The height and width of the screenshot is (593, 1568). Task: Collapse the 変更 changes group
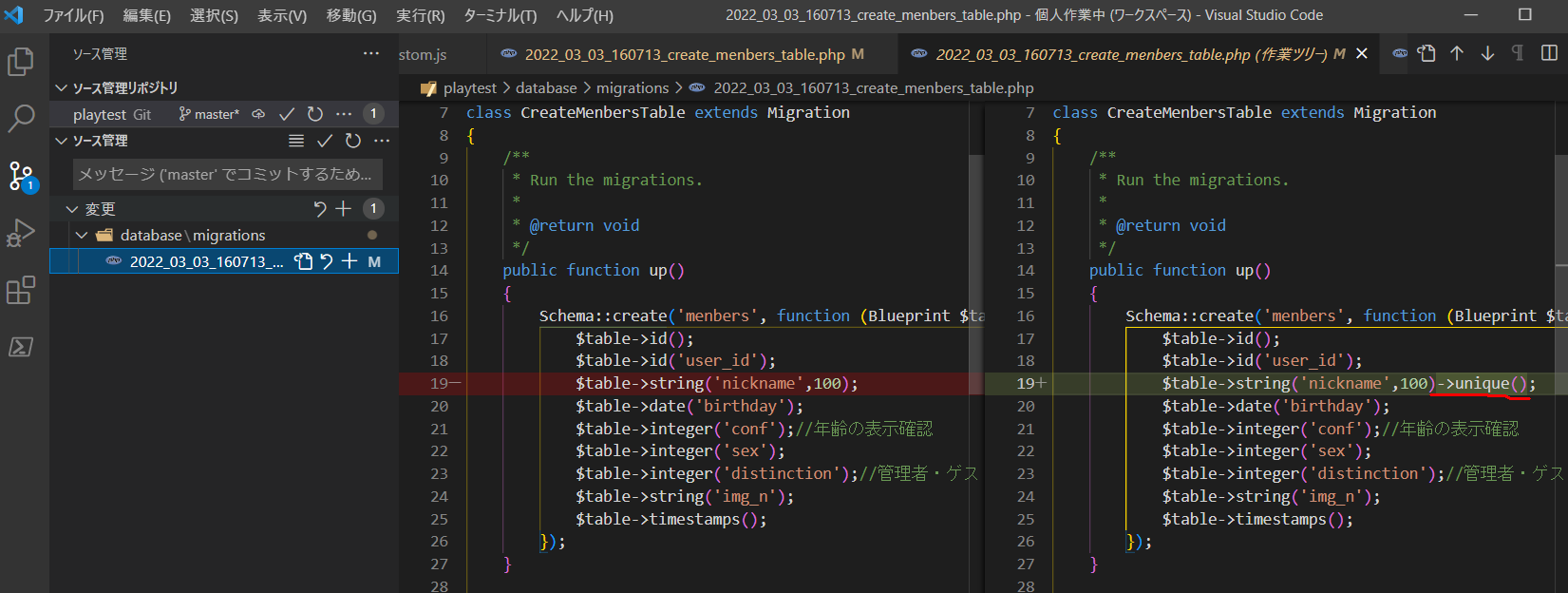[72, 208]
